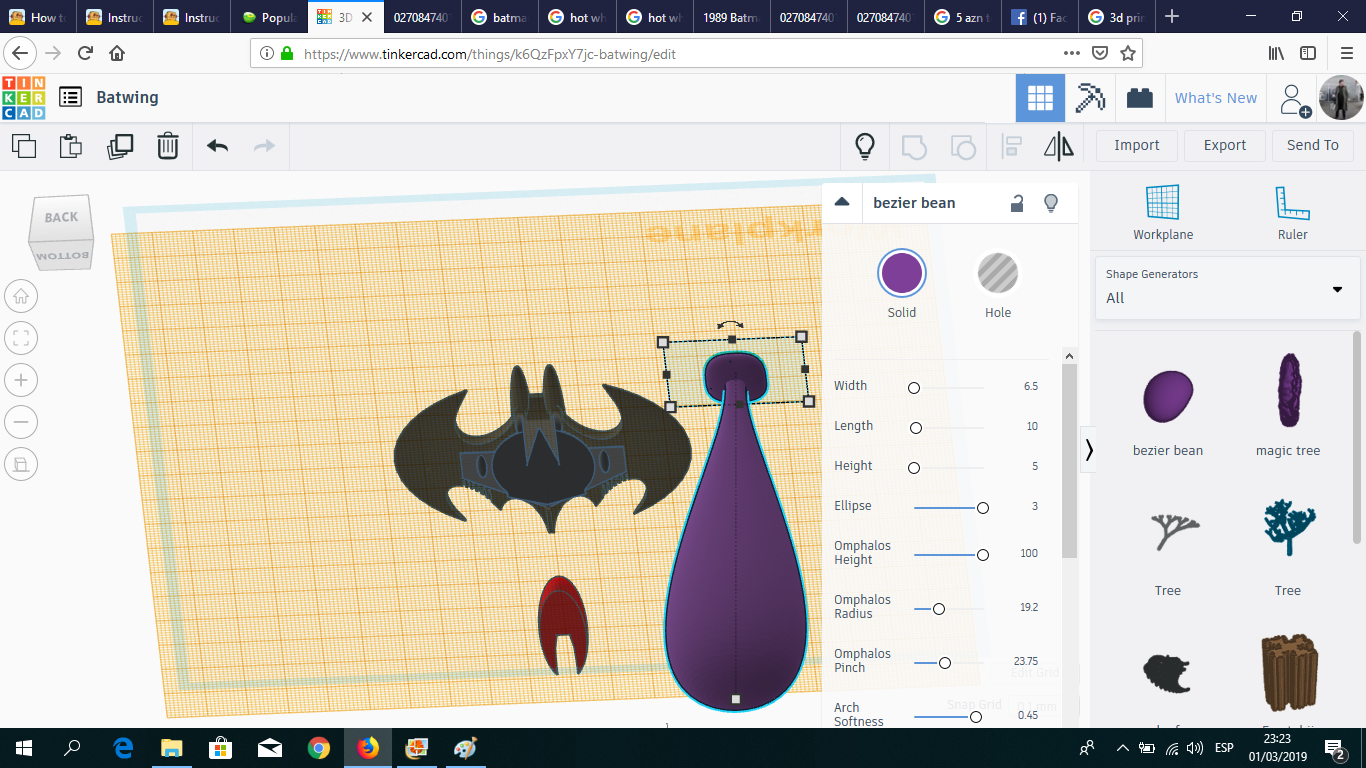Duplicate the selected shape

119,146
